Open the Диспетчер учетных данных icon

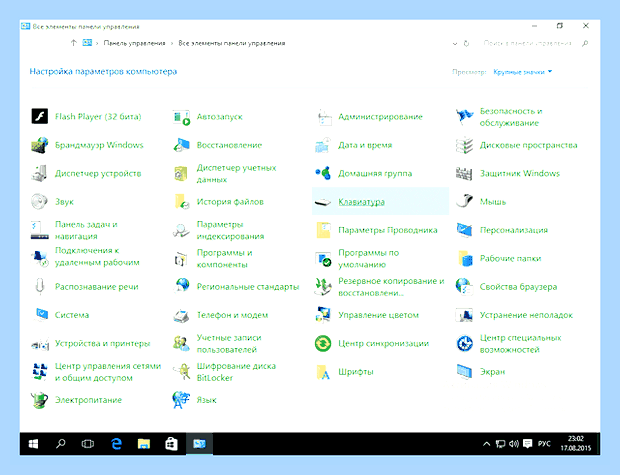click(181, 174)
